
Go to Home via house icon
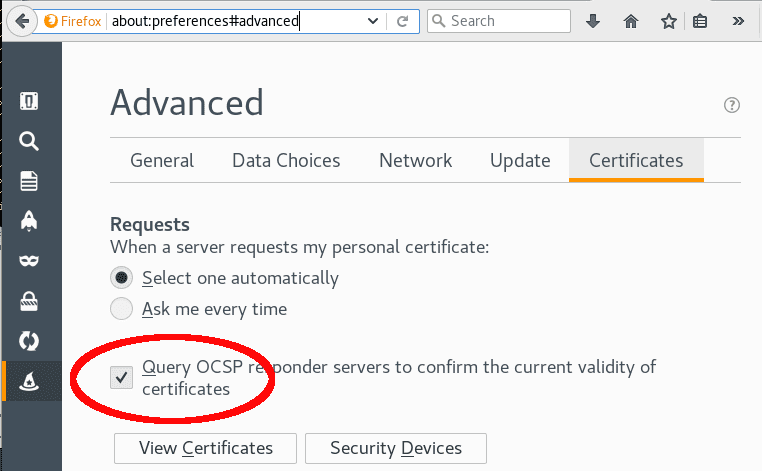631,21
